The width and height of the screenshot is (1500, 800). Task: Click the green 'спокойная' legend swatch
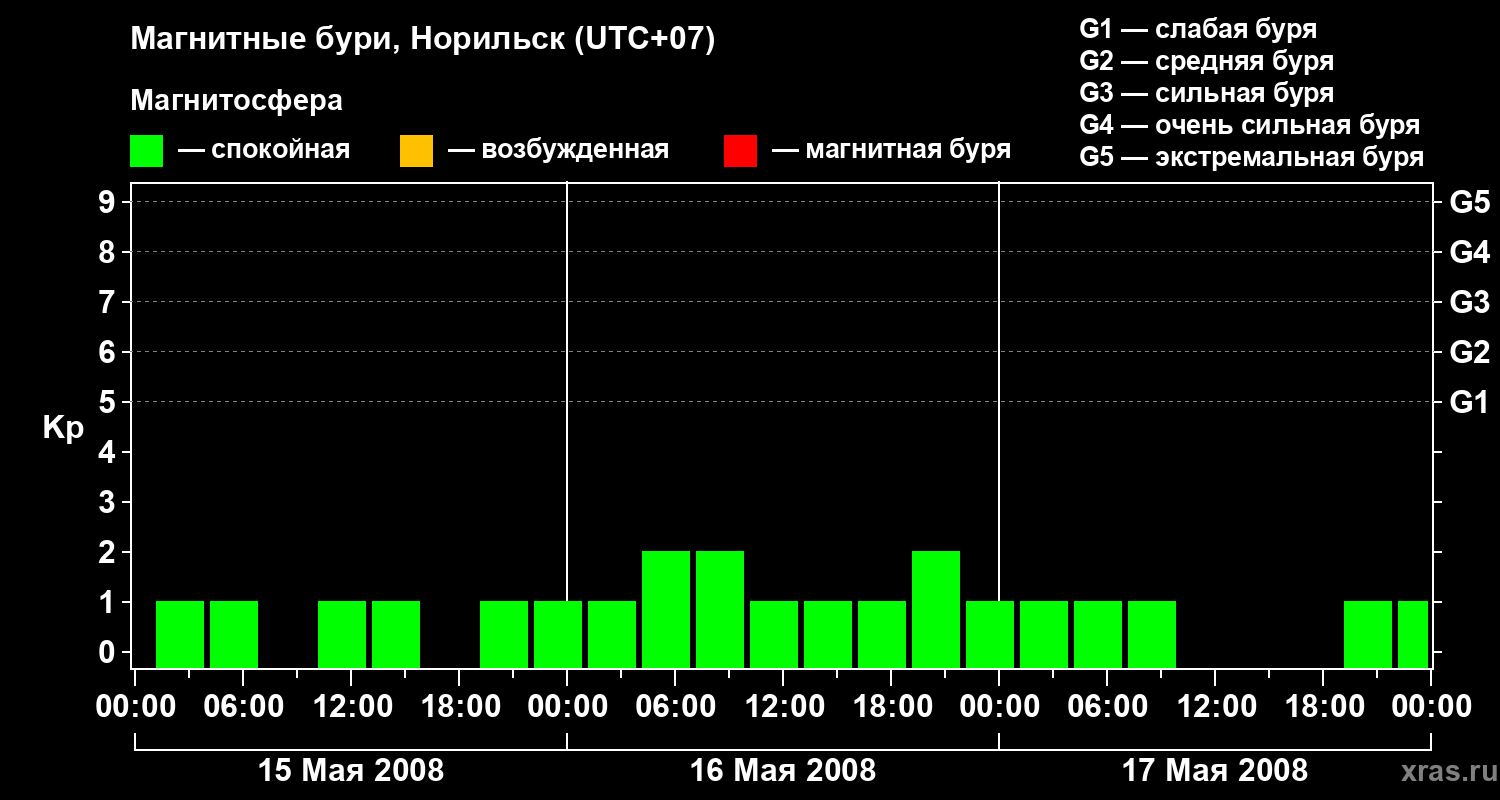tap(147, 151)
